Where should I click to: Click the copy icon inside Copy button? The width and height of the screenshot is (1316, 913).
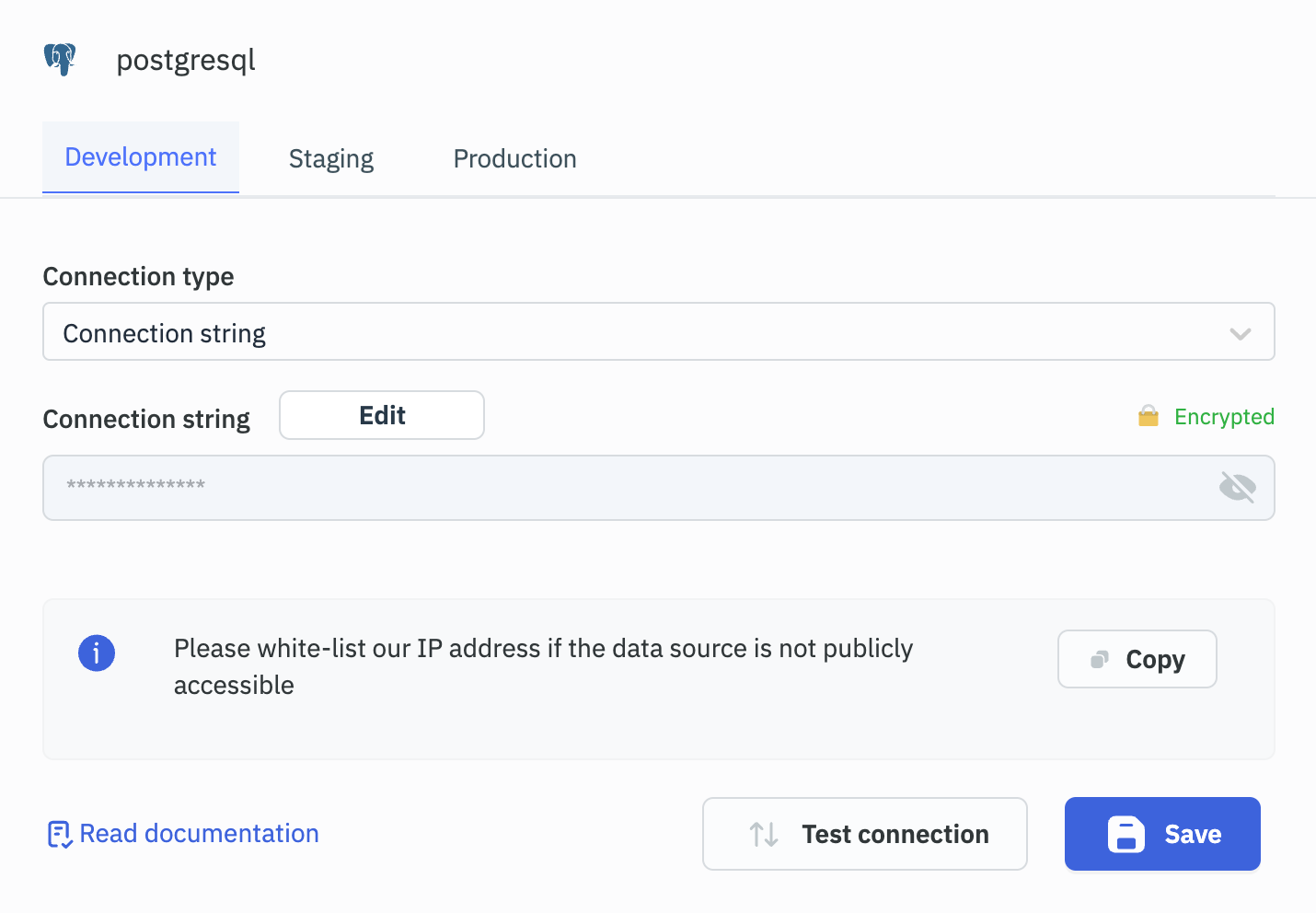click(x=1099, y=660)
